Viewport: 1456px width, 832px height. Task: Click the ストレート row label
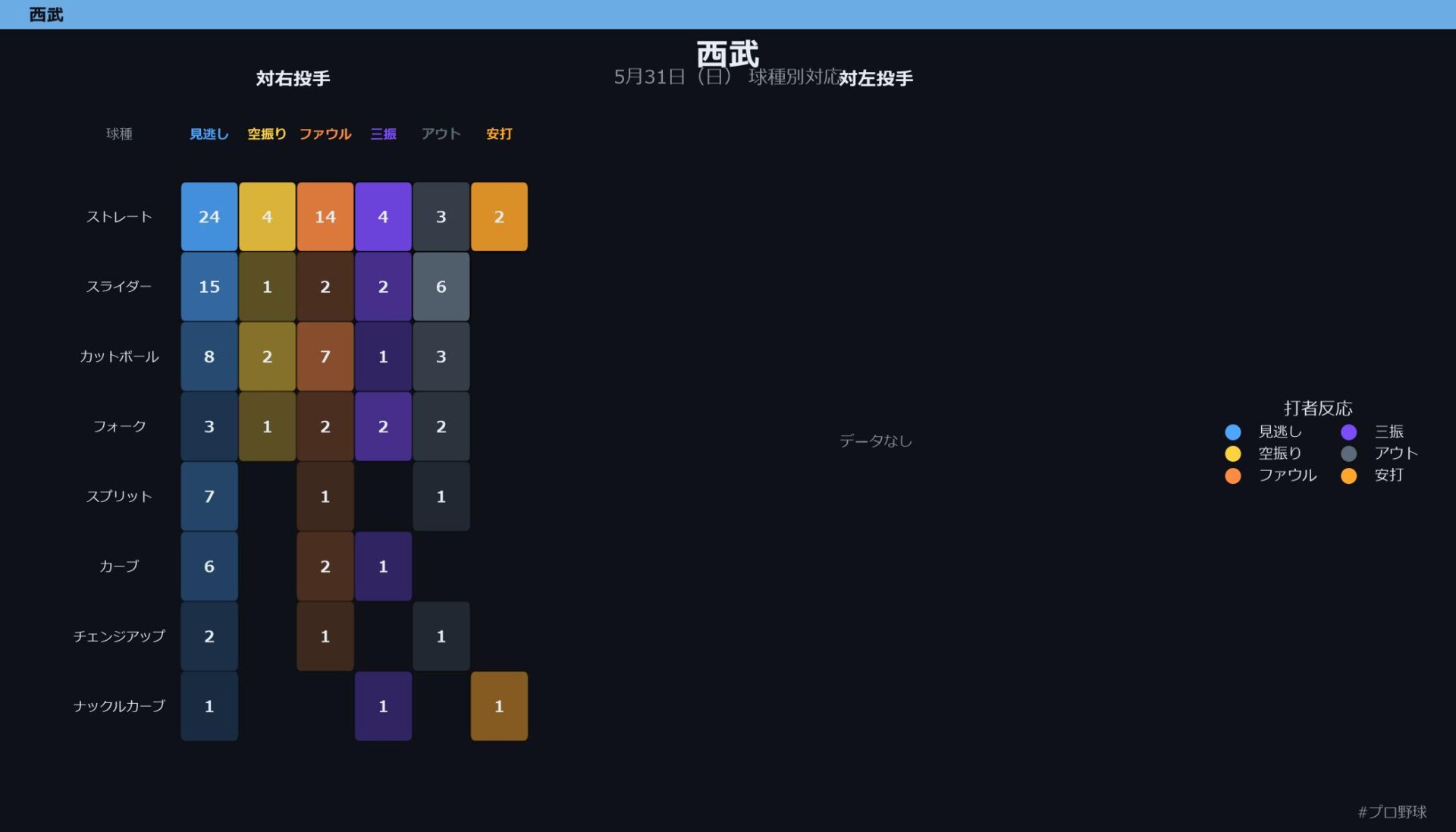pyautogui.click(x=119, y=217)
